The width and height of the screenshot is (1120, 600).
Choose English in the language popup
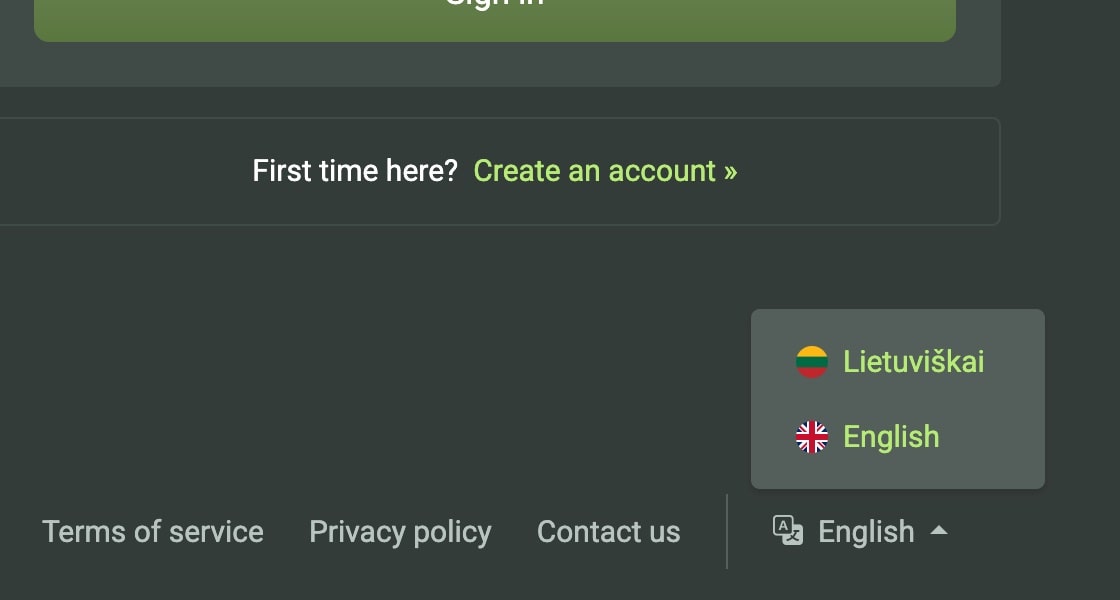[x=891, y=437]
